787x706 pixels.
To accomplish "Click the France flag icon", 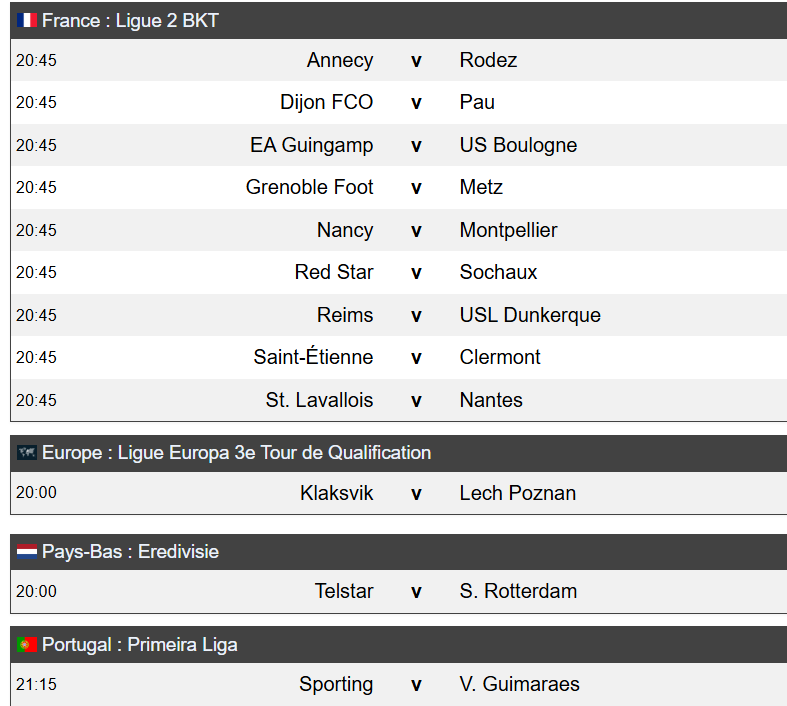I will 27,21.
